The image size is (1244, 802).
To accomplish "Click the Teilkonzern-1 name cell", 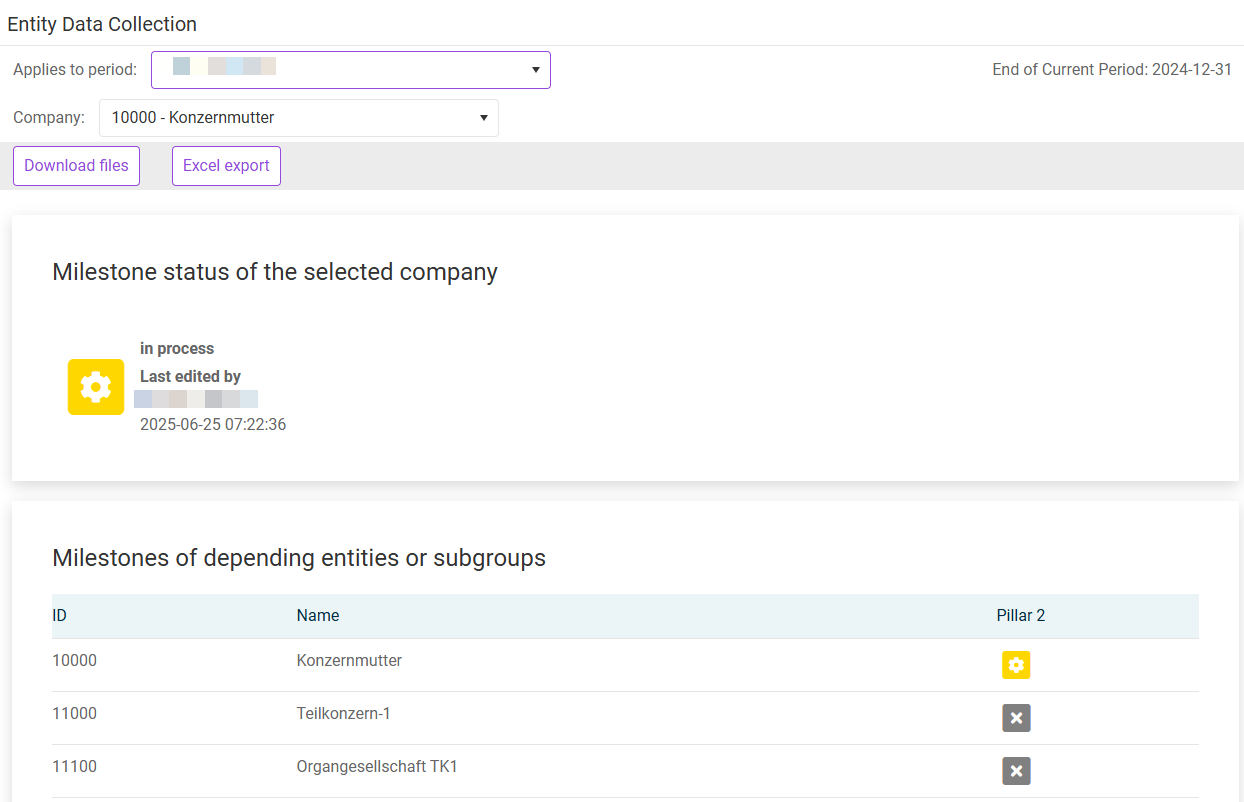I will (344, 714).
